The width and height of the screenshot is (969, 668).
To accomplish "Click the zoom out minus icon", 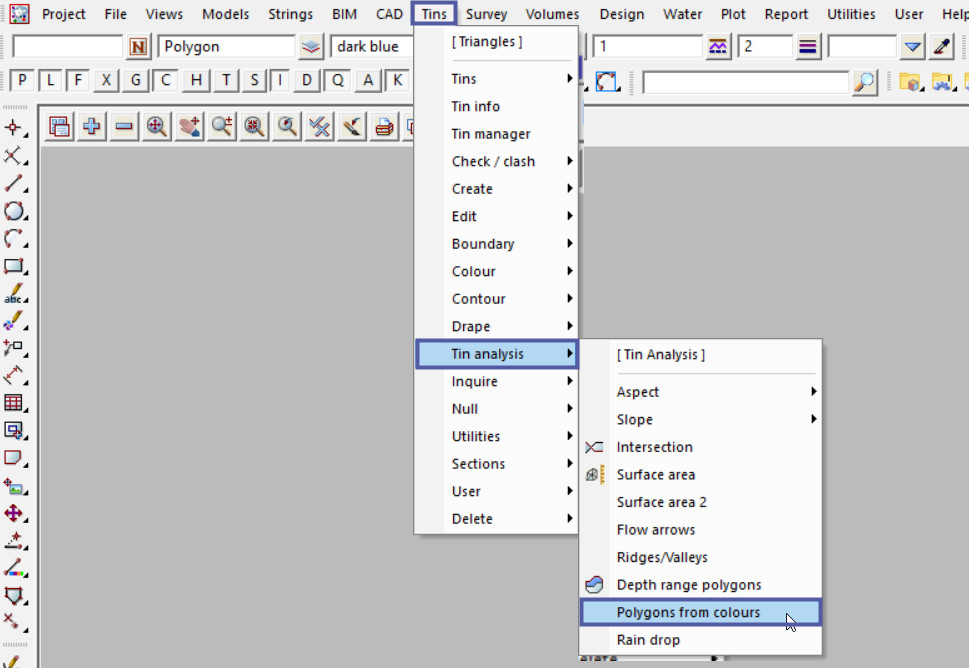I will coord(124,126).
